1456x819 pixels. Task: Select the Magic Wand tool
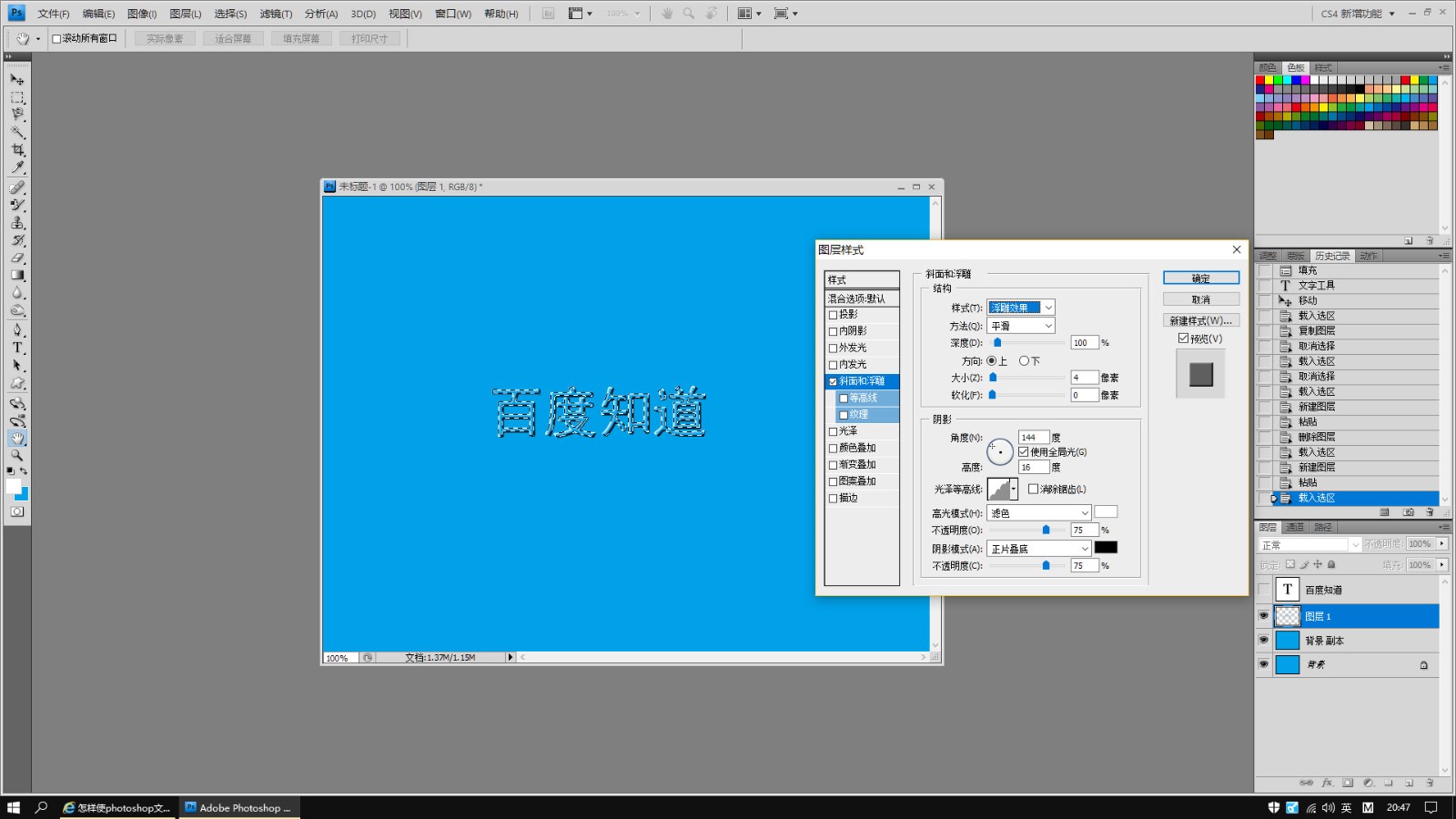point(17,133)
